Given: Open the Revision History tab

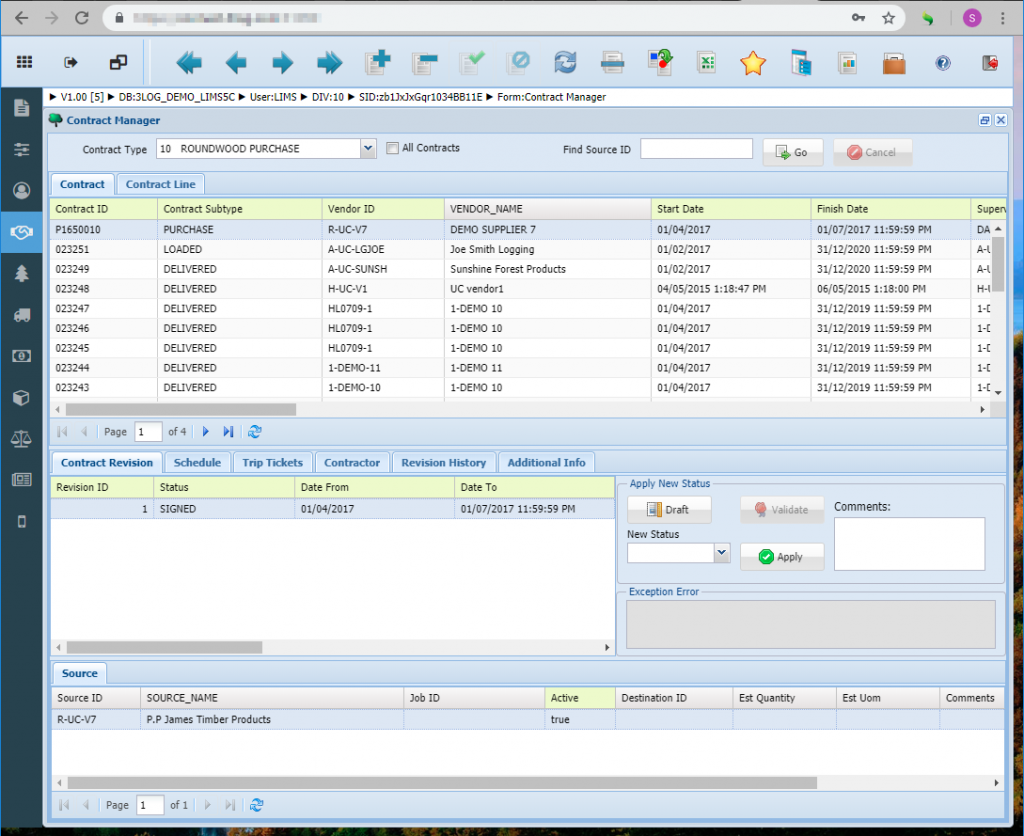Looking at the screenshot, I should (x=444, y=462).
